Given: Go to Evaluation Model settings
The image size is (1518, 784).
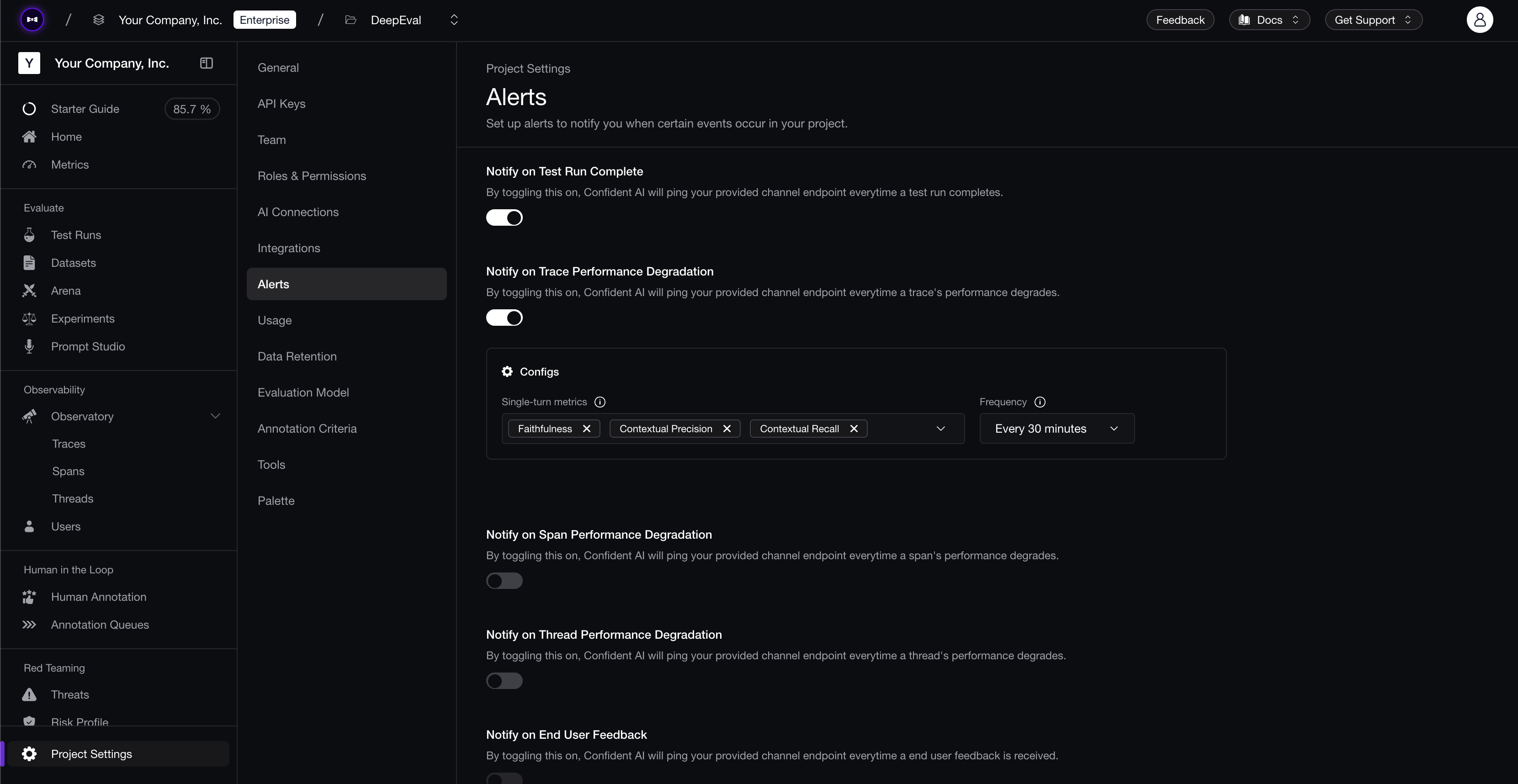Looking at the screenshot, I should pyautogui.click(x=303, y=392).
